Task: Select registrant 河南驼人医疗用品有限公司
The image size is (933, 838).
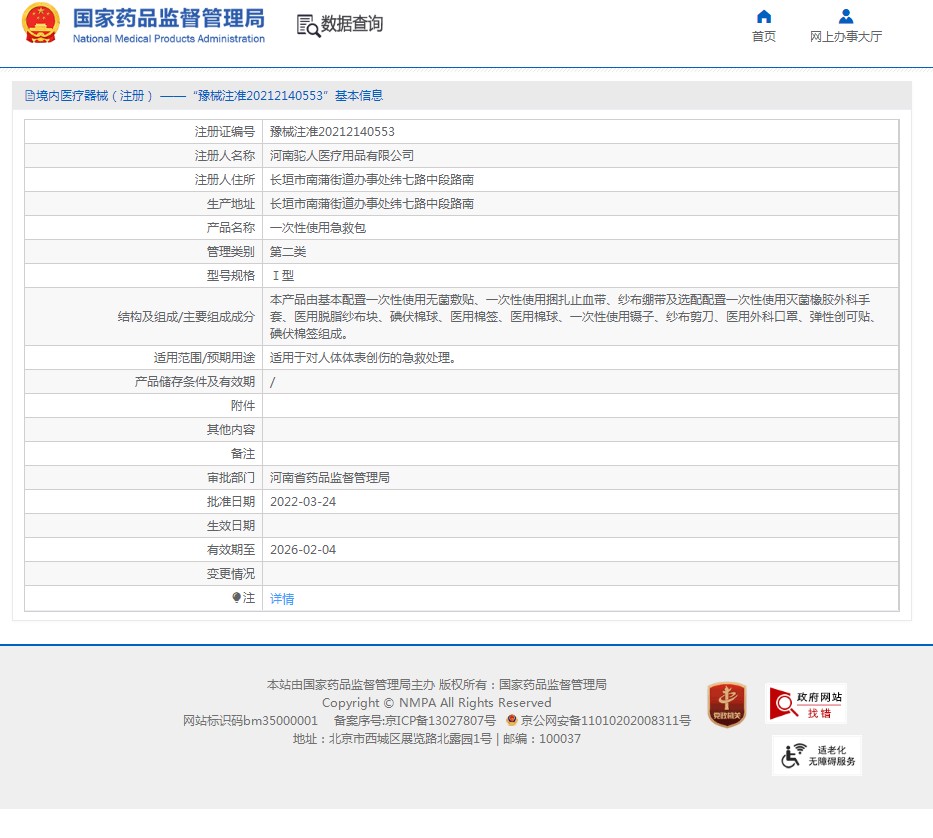Action: (342, 155)
